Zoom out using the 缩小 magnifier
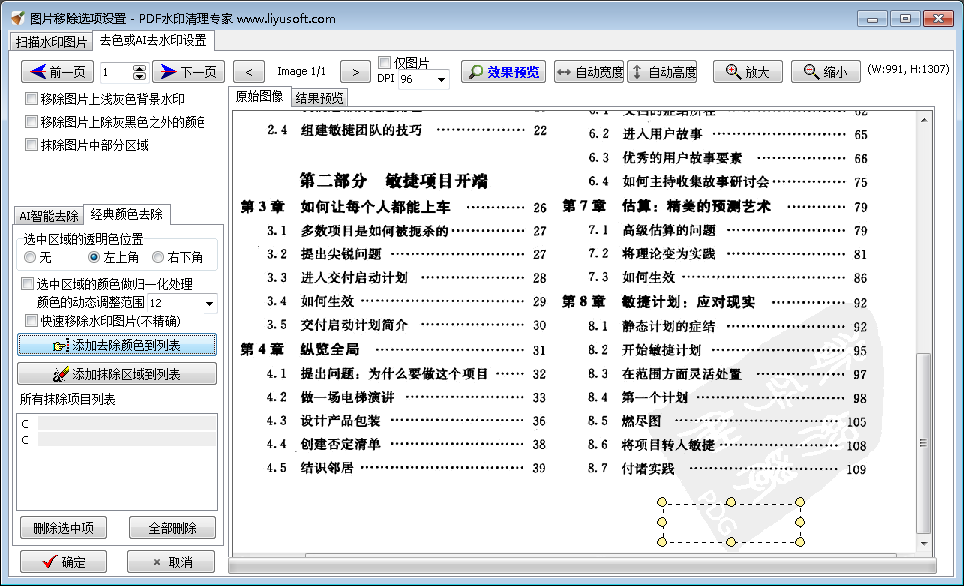Image resolution: width=964 pixels, height=586 pixels. click(x=827, y=71)
